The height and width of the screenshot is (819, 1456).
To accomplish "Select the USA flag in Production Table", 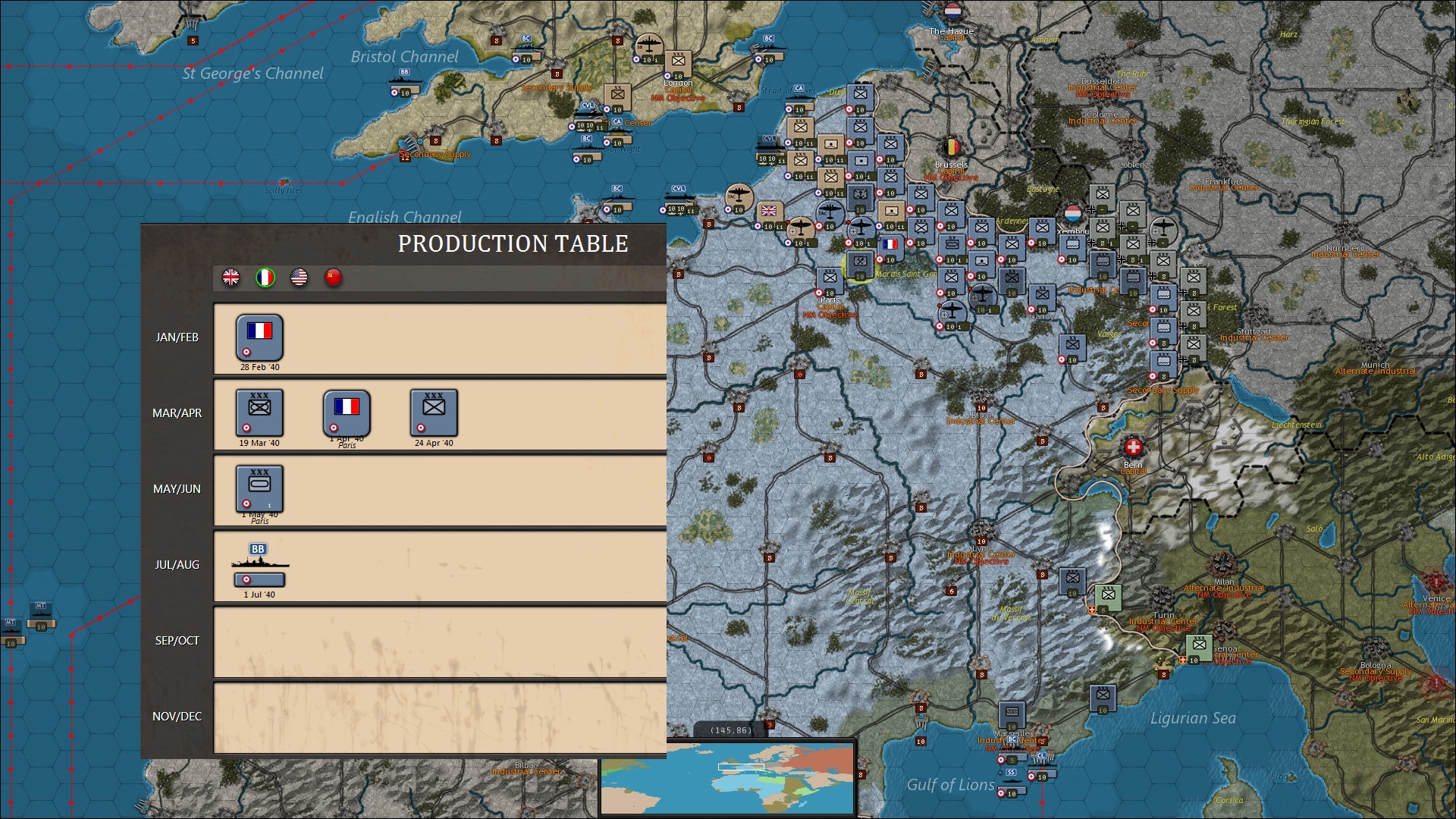I will click(299, 278).
